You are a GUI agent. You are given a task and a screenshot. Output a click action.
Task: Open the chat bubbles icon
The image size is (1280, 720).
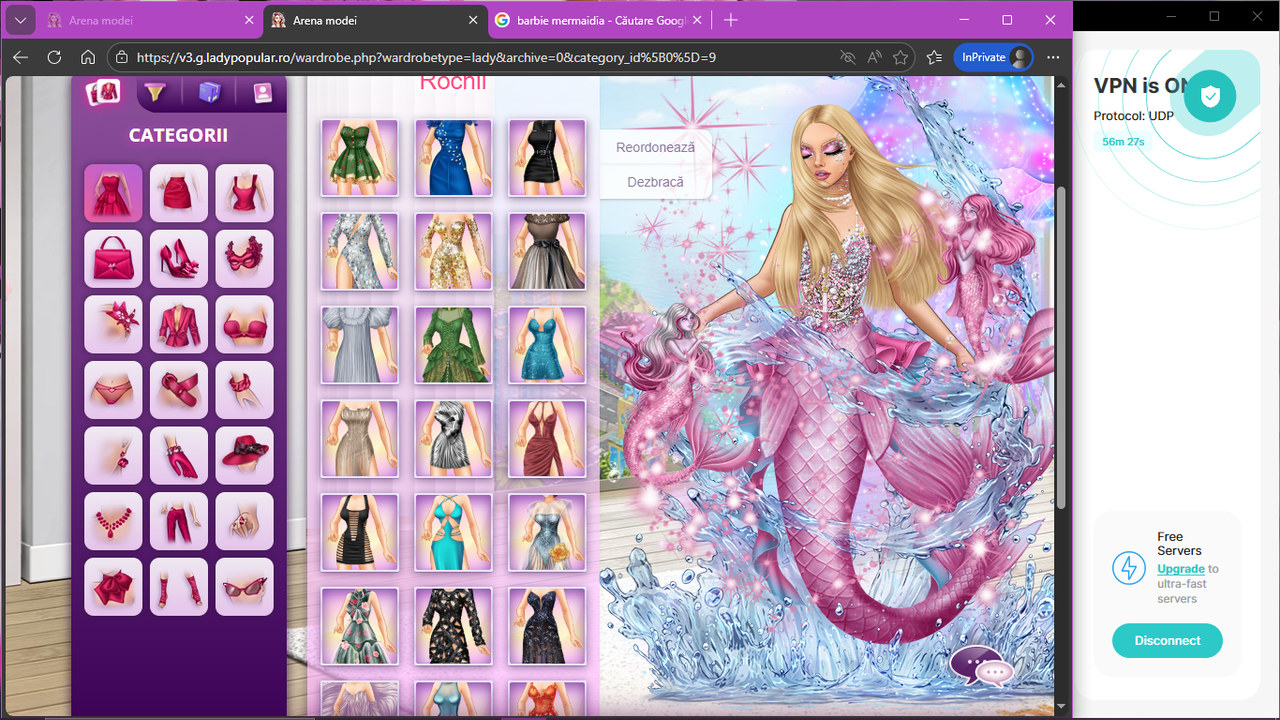click(x=982, y=667)
